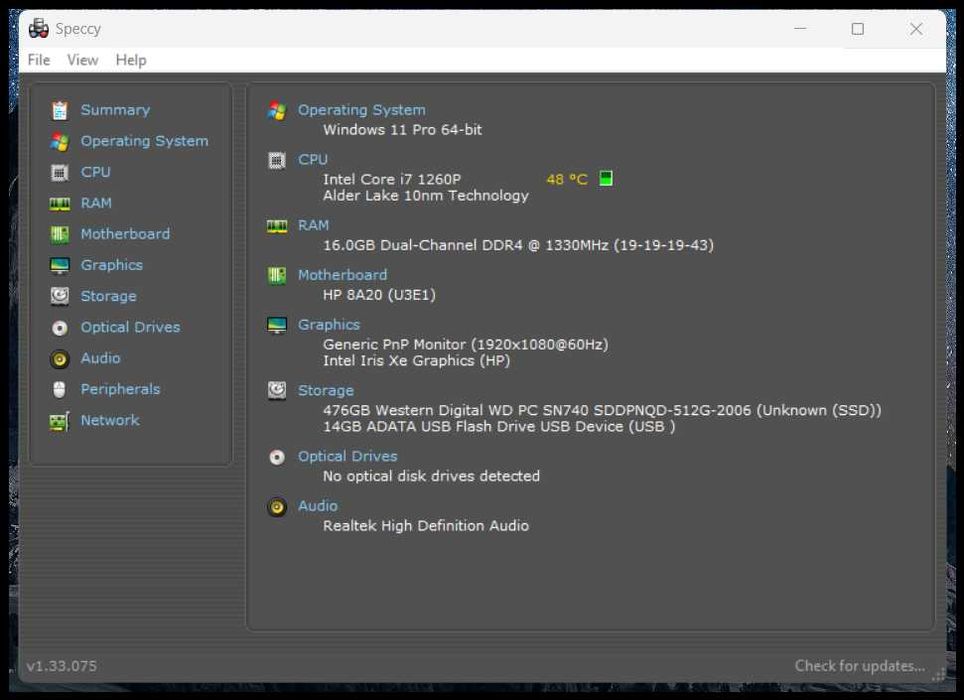Open RAM section via sidebar memory icon
The height and width of the screenshot is (700, 964).
pyautogui.click(x=60, y=204)
